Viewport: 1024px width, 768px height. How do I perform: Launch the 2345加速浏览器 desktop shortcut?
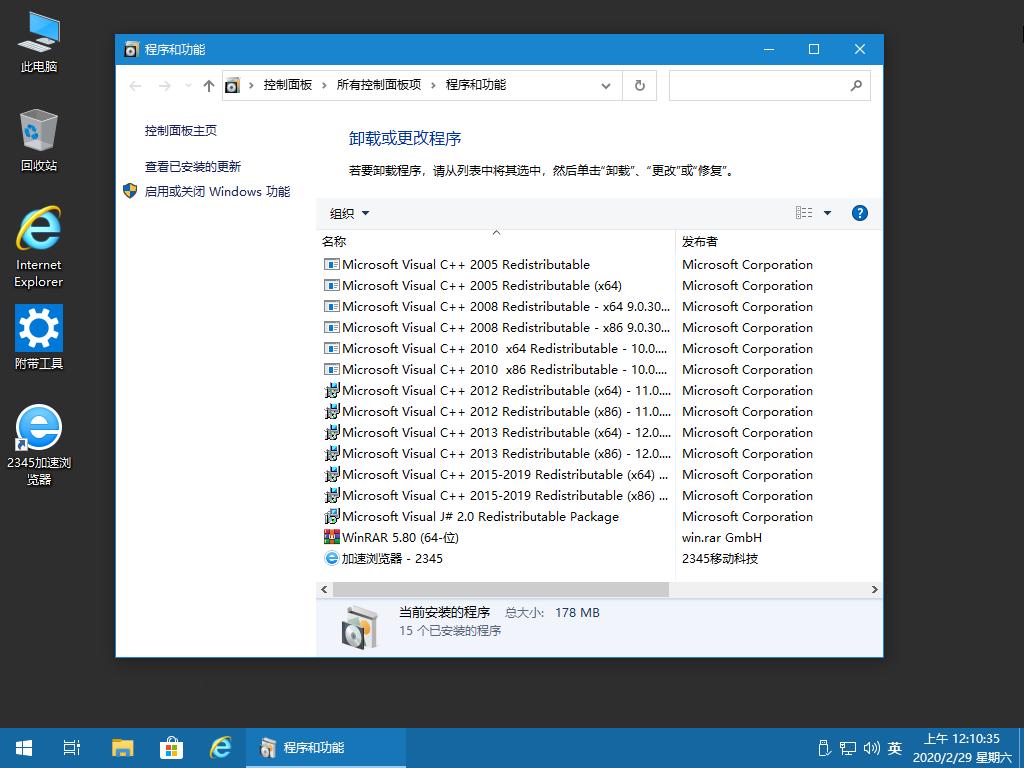point(39,445)
